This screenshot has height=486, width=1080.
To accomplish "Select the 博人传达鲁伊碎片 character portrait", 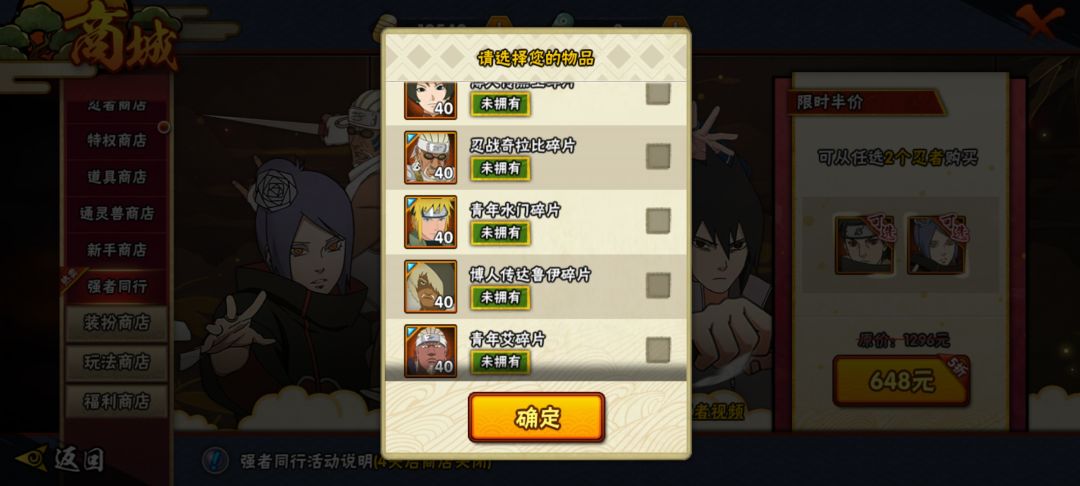I will coord(430,286).
